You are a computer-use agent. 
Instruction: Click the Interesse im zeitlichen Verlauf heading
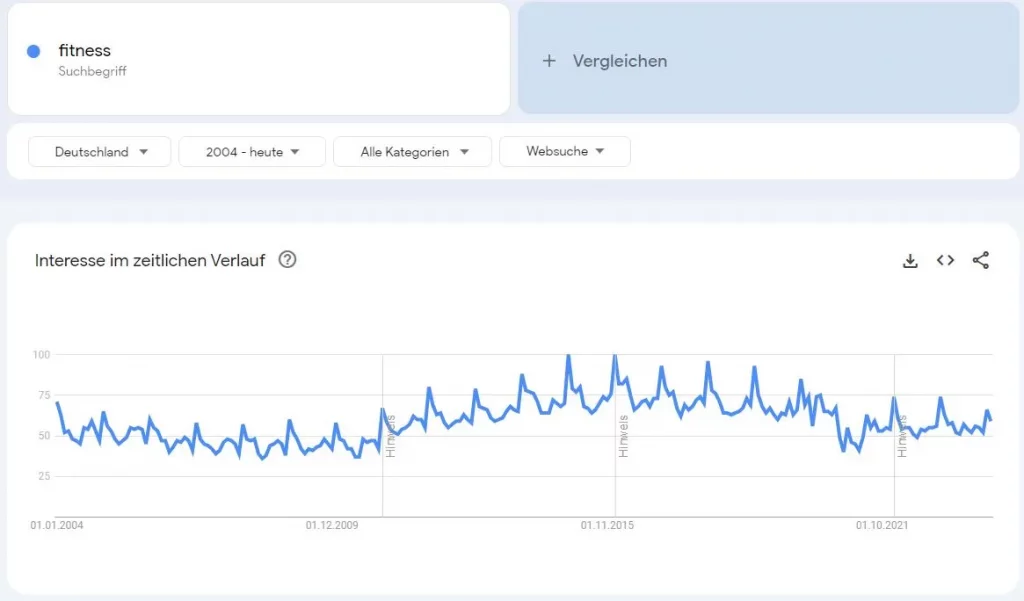[x=150, y=261]
